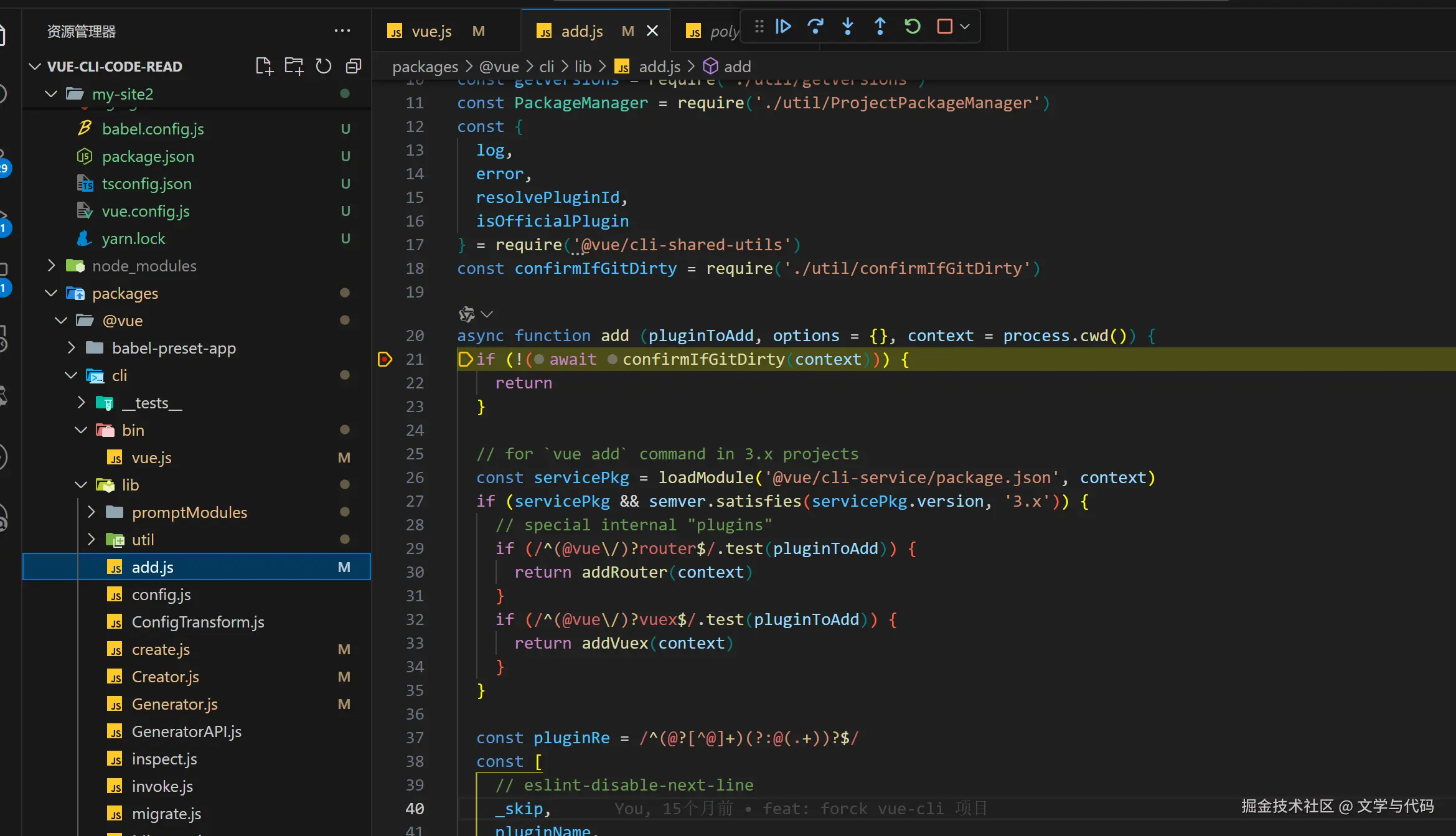This screenshot has height=836, width=1456.
Task: Toggle the breakpoint on line 21
Action: tap(385, 359)
